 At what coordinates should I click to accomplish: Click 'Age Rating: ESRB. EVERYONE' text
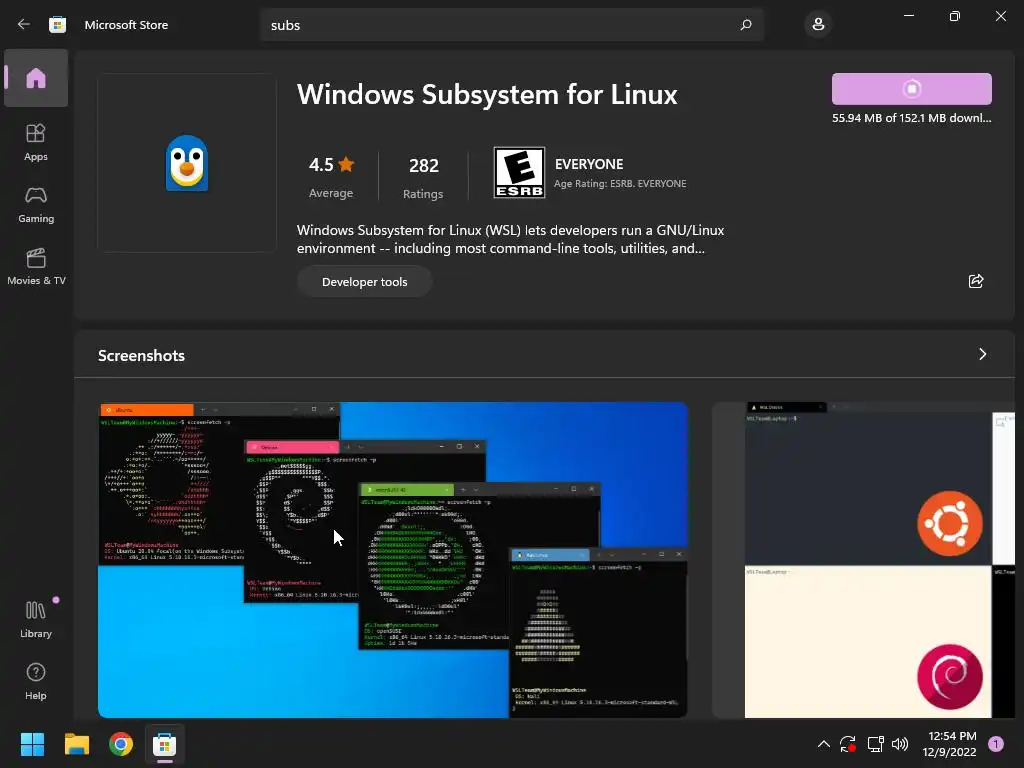620,184
